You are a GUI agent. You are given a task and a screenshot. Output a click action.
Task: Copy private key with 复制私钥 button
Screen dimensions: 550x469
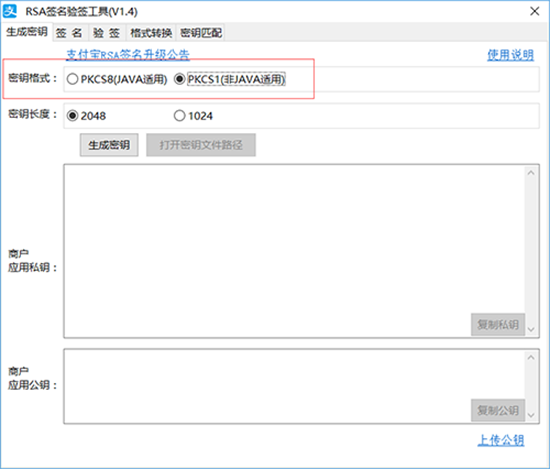[x=498, y=324]
